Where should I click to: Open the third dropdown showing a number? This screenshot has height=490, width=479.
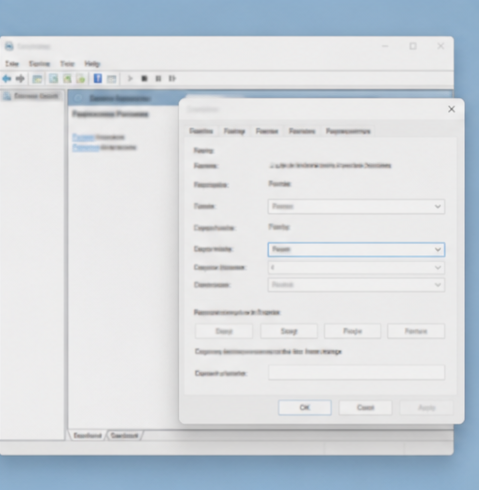click(356, 267)
